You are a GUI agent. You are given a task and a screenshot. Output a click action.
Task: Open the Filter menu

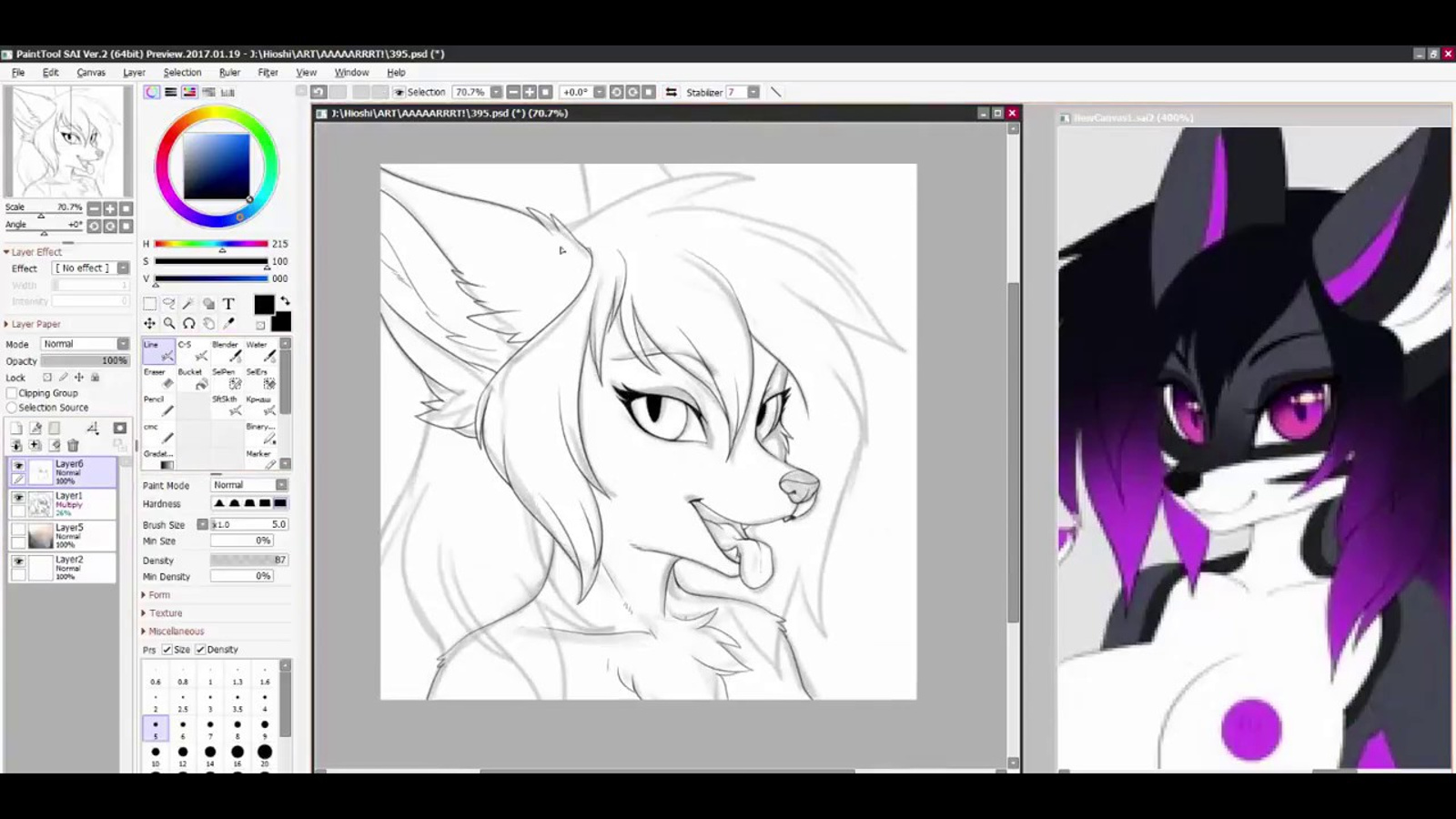(x=268, y=72)
